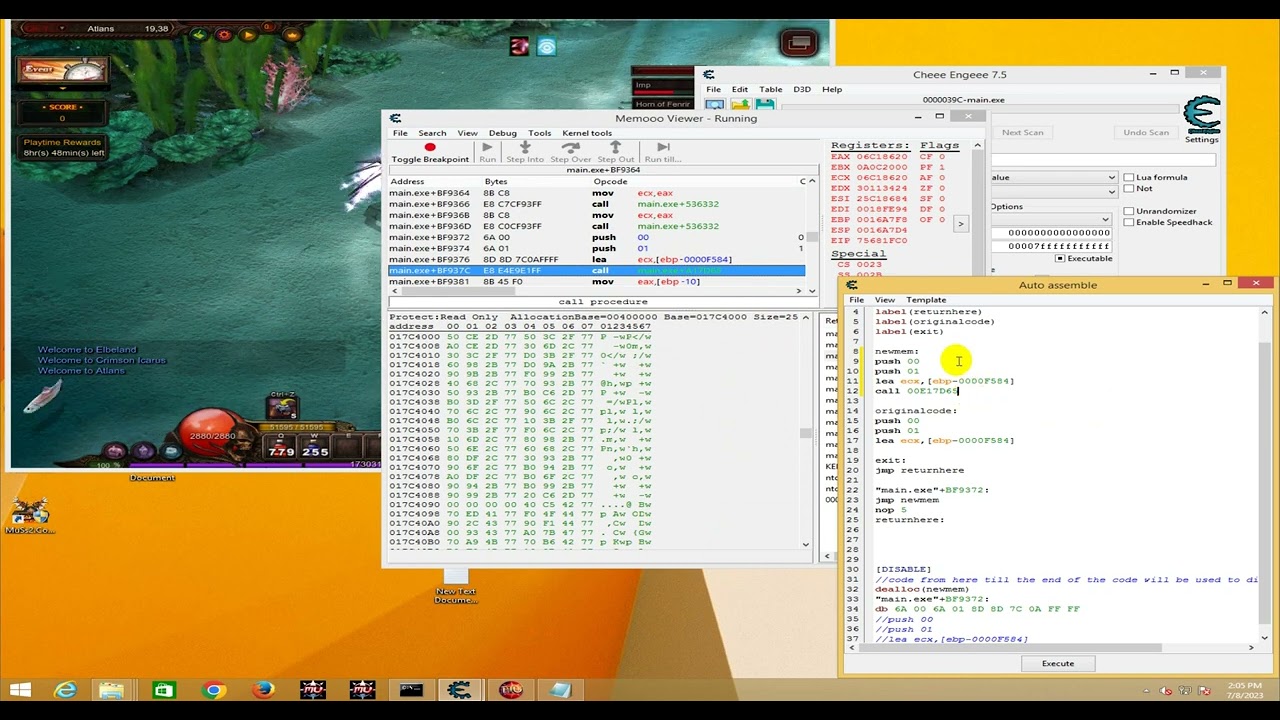
Task: Open the File menu in Memory Viewer
Action: (x=400, y=133)
